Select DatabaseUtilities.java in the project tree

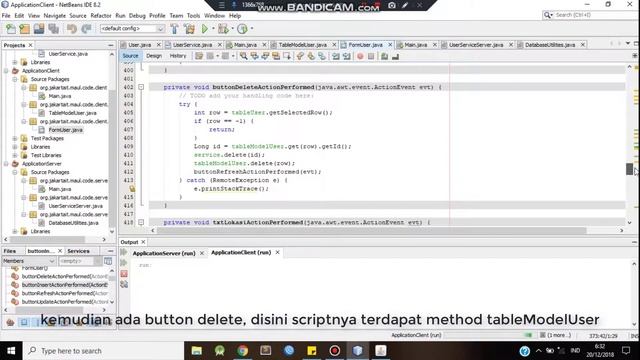point(73,223)
